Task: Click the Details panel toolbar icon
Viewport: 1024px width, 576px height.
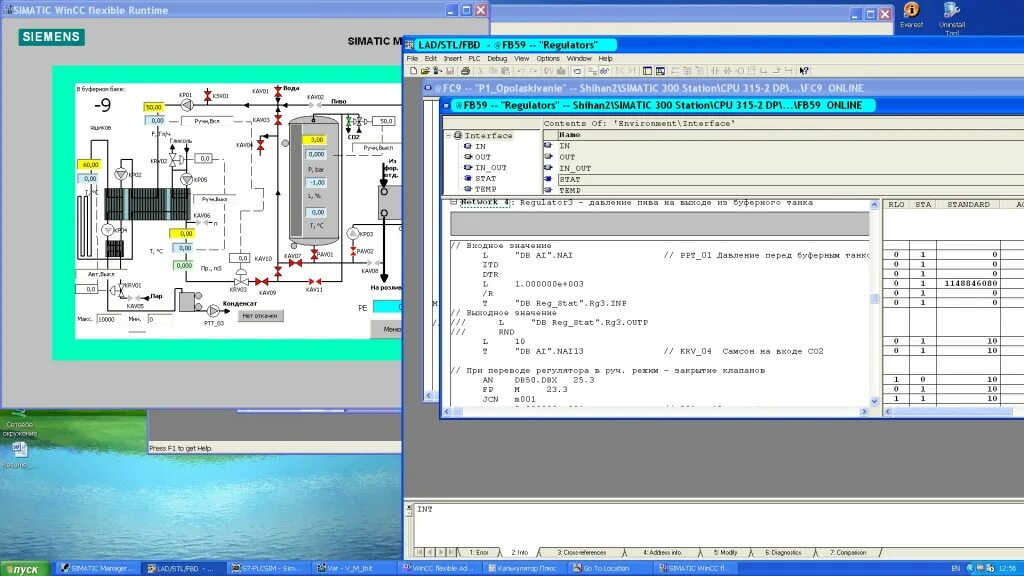Action: pyautogui.click(x=660, y=71)
